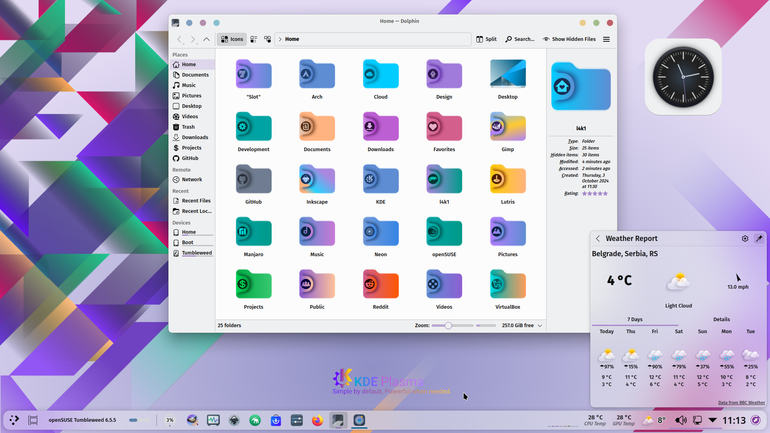Go back in Weather Report widget
Screen dimensions: 770x433
click(598, 239)
